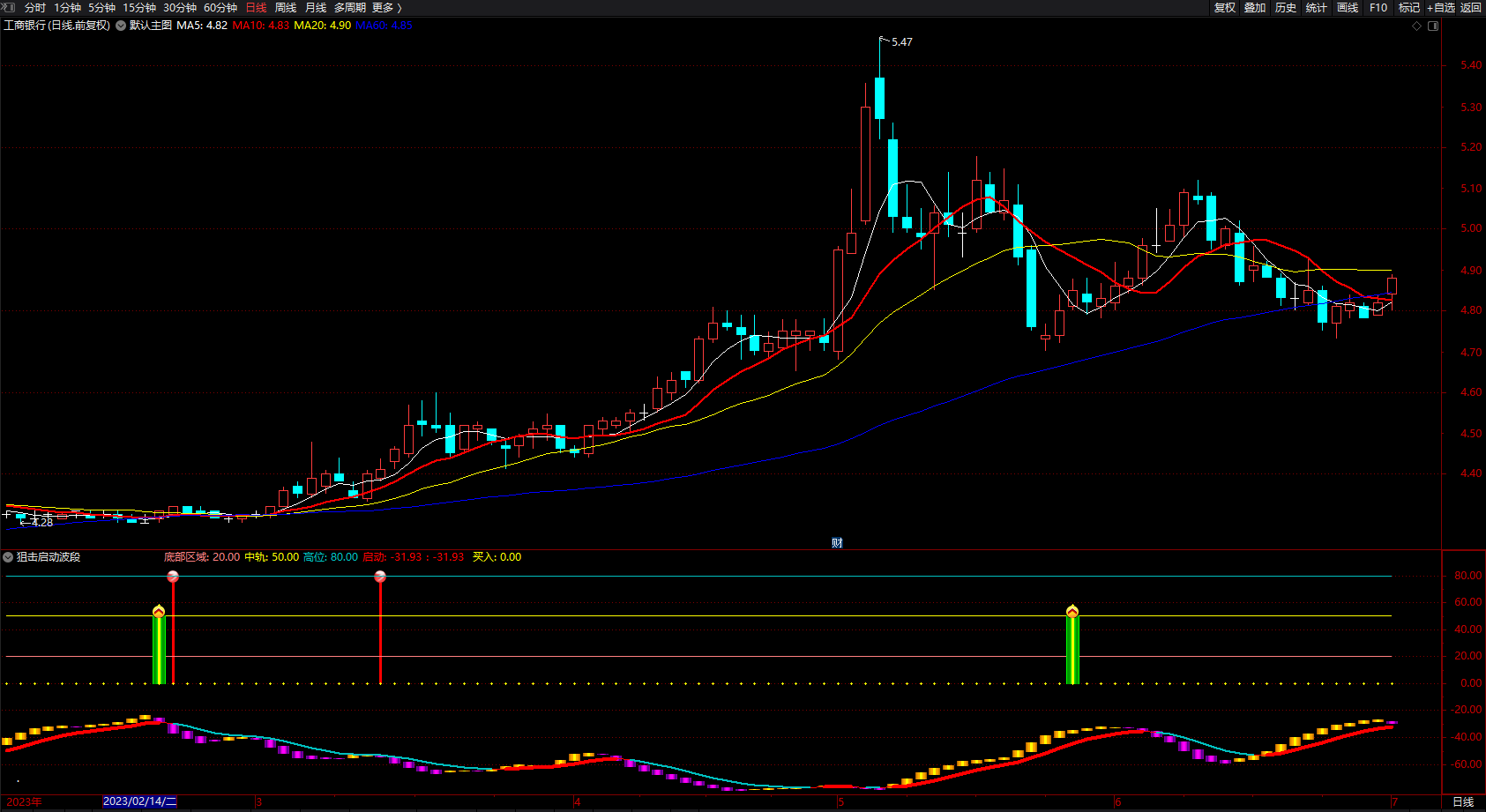Click the 叠加 overlay button
This screenshot has height=812, width=1486.
click(1255, 8)
